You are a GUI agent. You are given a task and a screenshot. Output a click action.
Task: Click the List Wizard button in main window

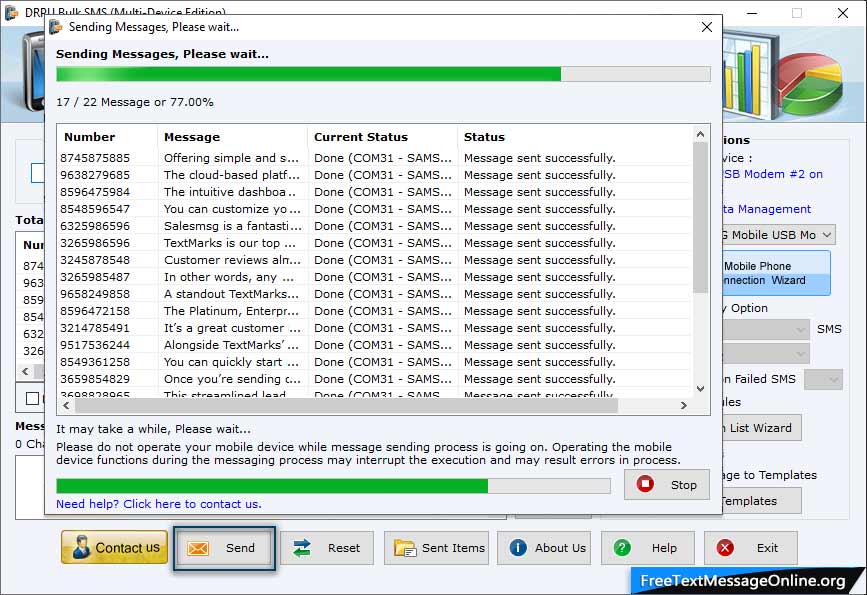(761, 427)
